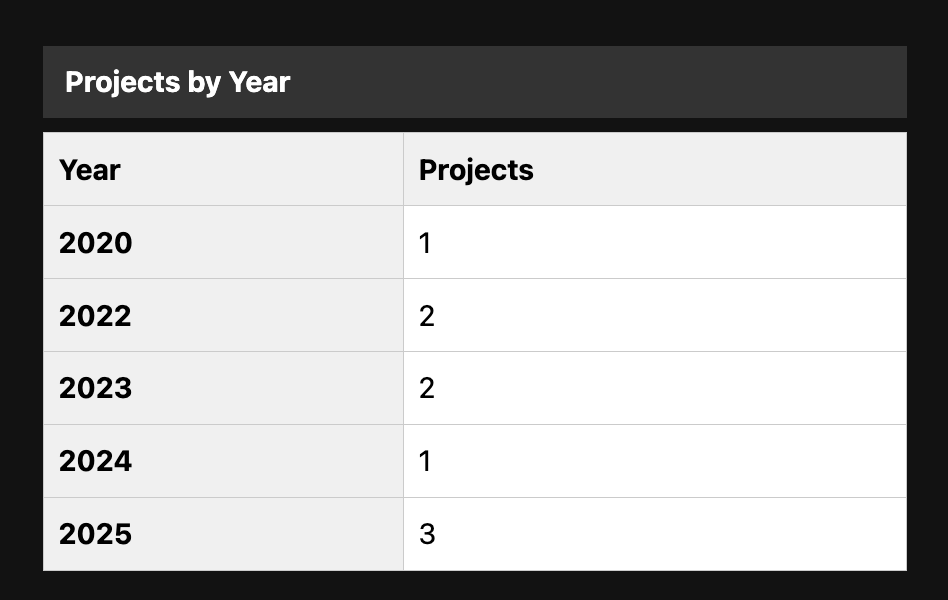Click the word "Projects" in the panel title

tap(121, 82)
